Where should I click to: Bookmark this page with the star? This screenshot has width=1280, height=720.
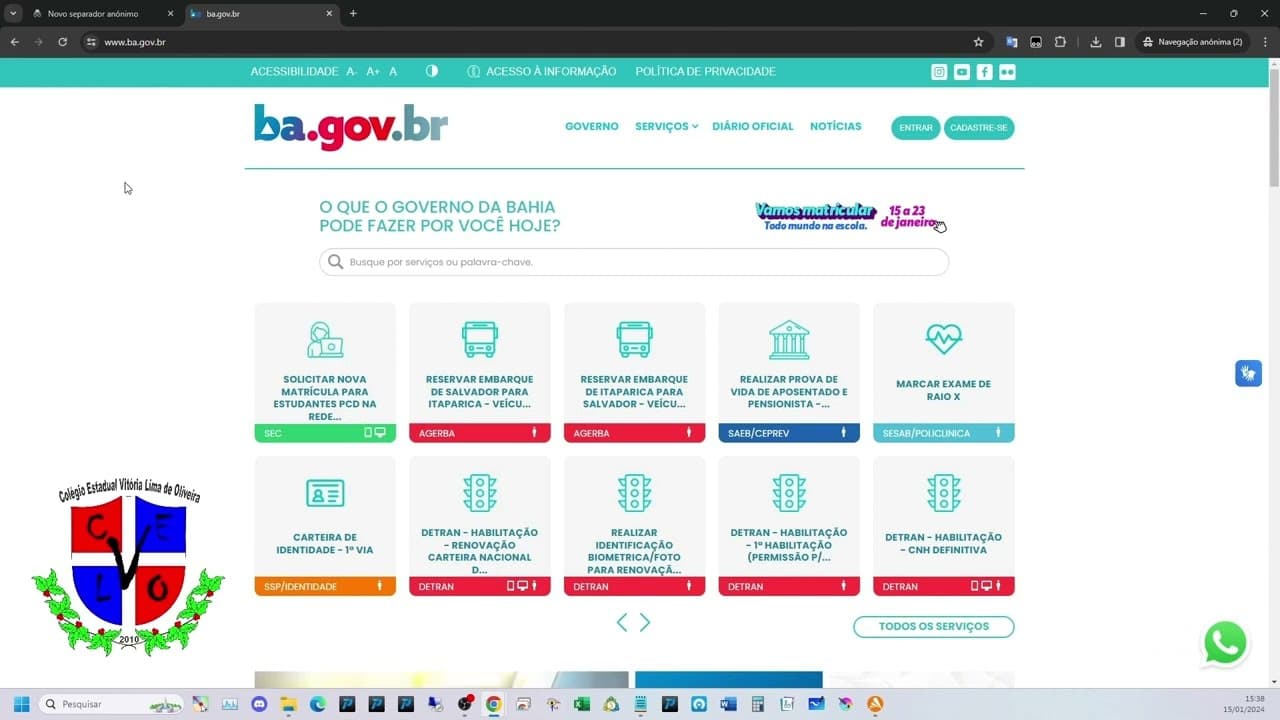point(979,42)
